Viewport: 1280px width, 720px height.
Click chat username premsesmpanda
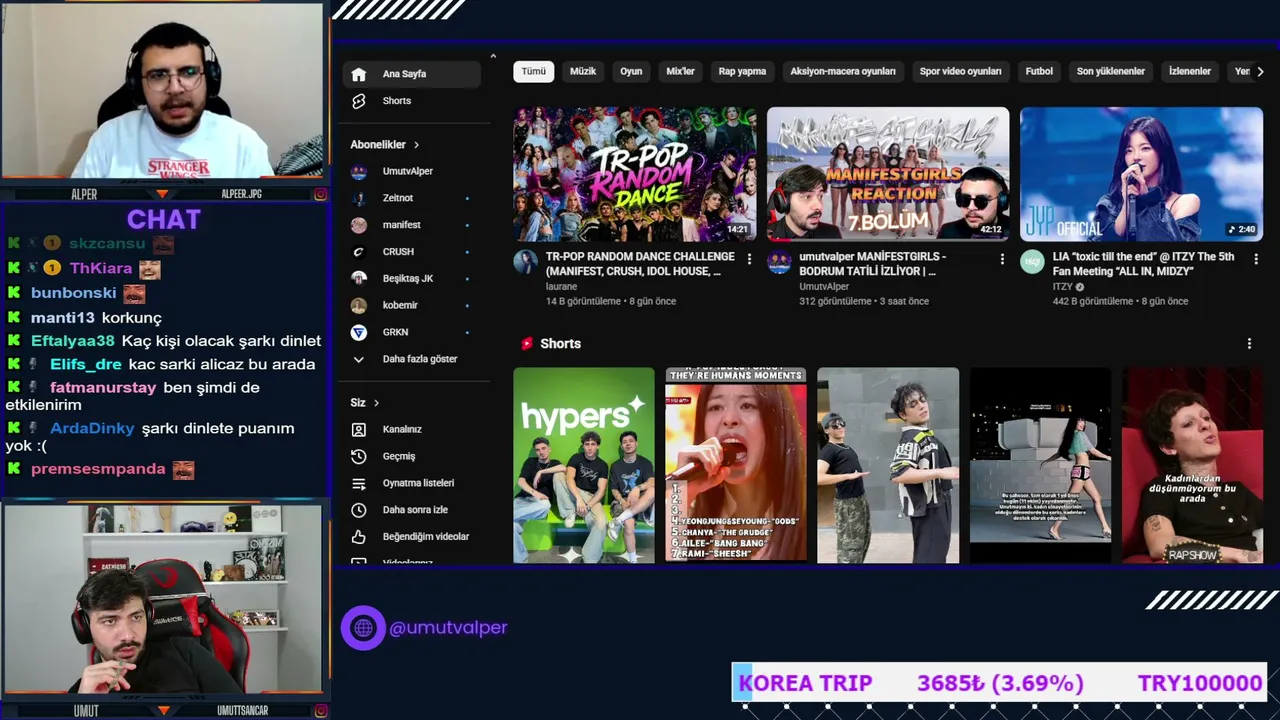click(98, 469)
